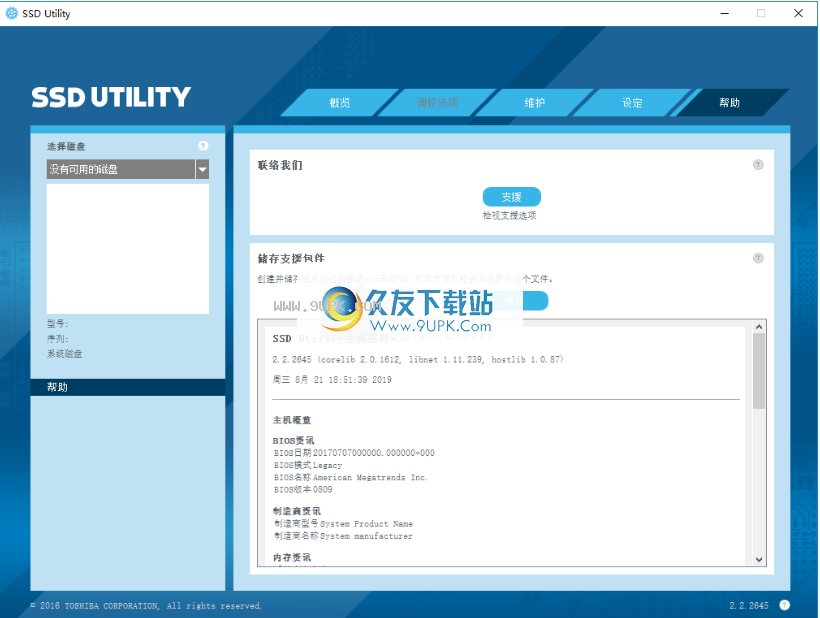Screen dimensions: 820x618
Task: Click the TOSHIBA CORPORATION copyright text
Action: tap(146, 605)
